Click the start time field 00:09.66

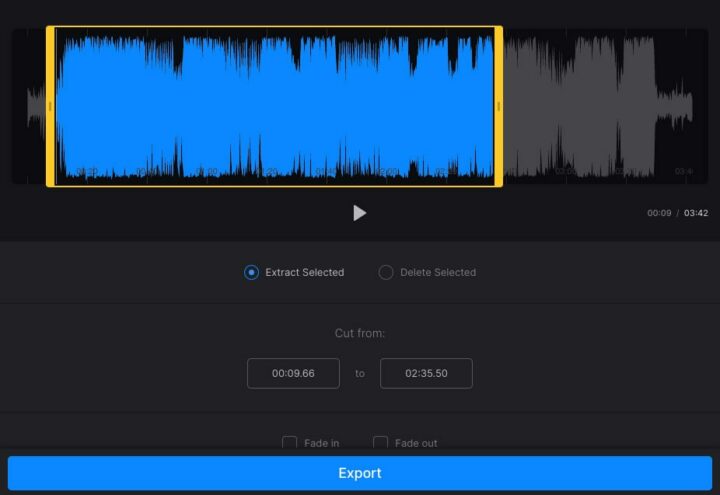click(293, 373)
